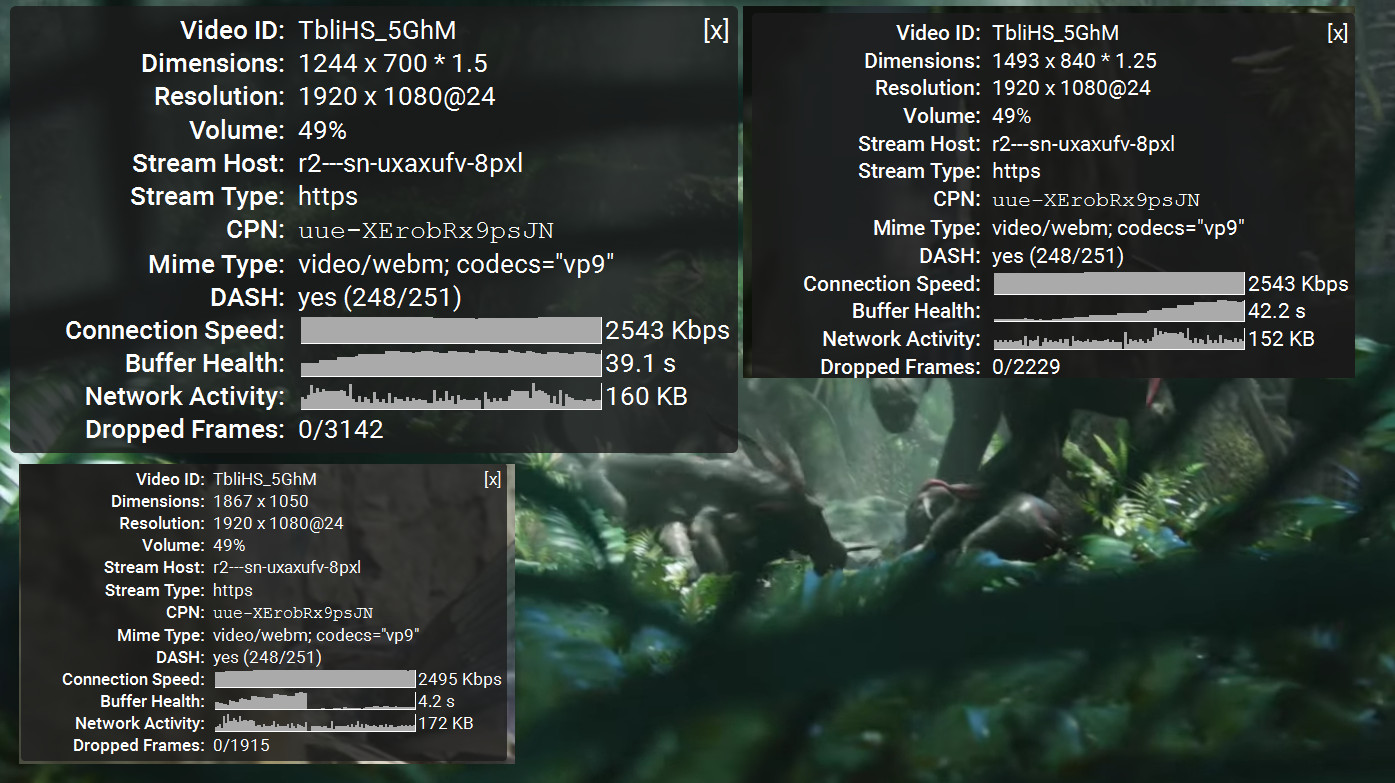Screen dimensions: 1395x783
Task: Click the stream host value in the 1244 x 700 panel
Action: [411, 163]
